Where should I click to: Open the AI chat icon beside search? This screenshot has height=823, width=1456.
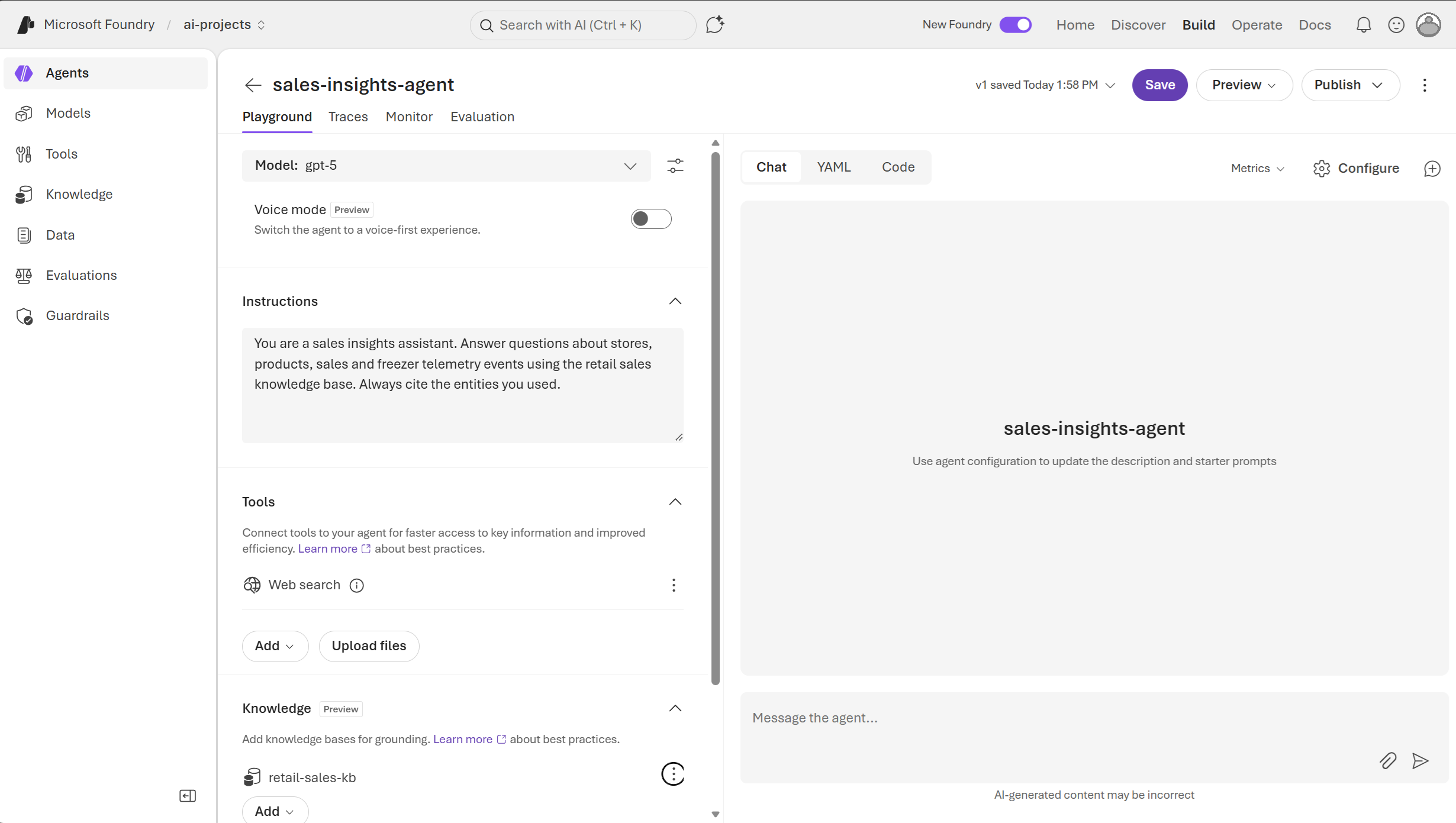coord(715,25)
